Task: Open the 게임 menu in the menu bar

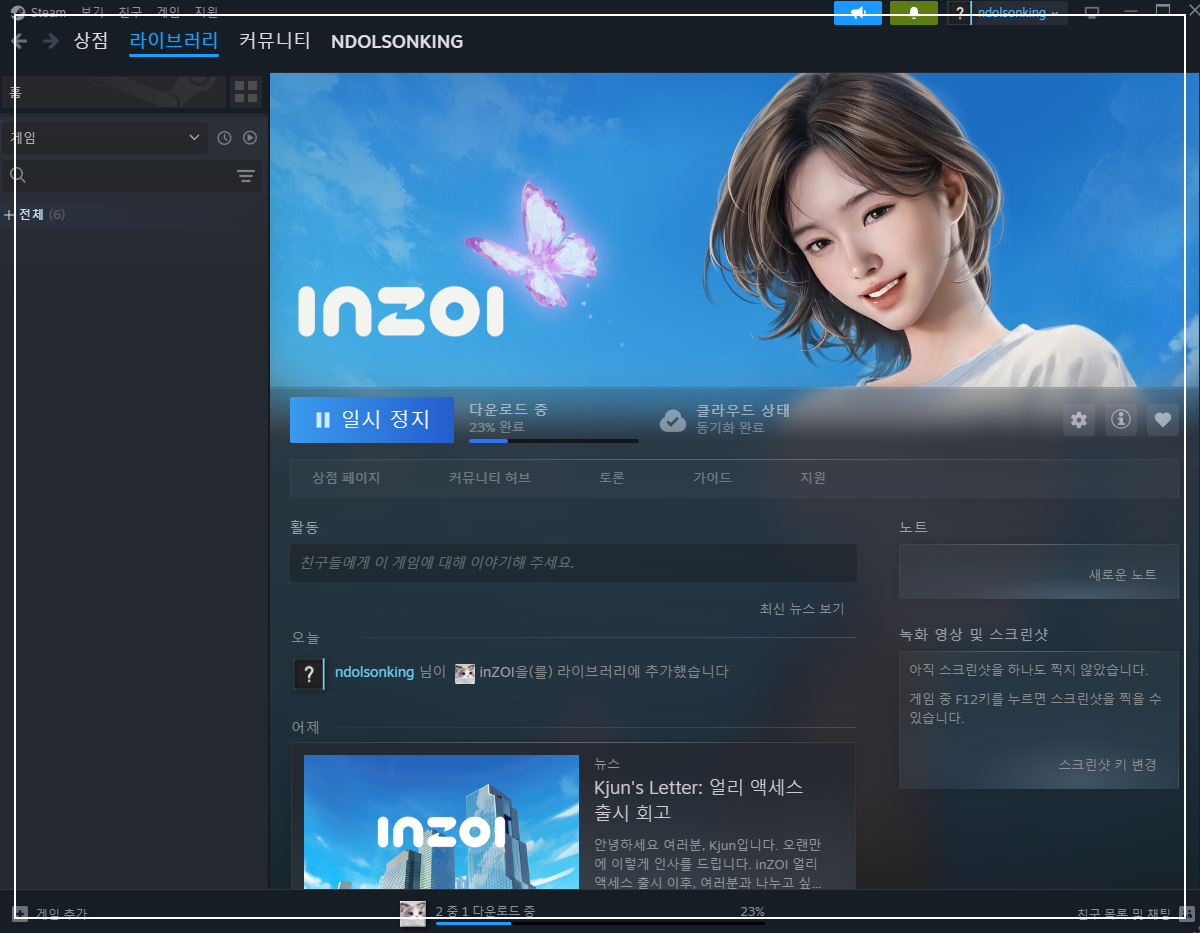Action: click(x=169, y=13)
